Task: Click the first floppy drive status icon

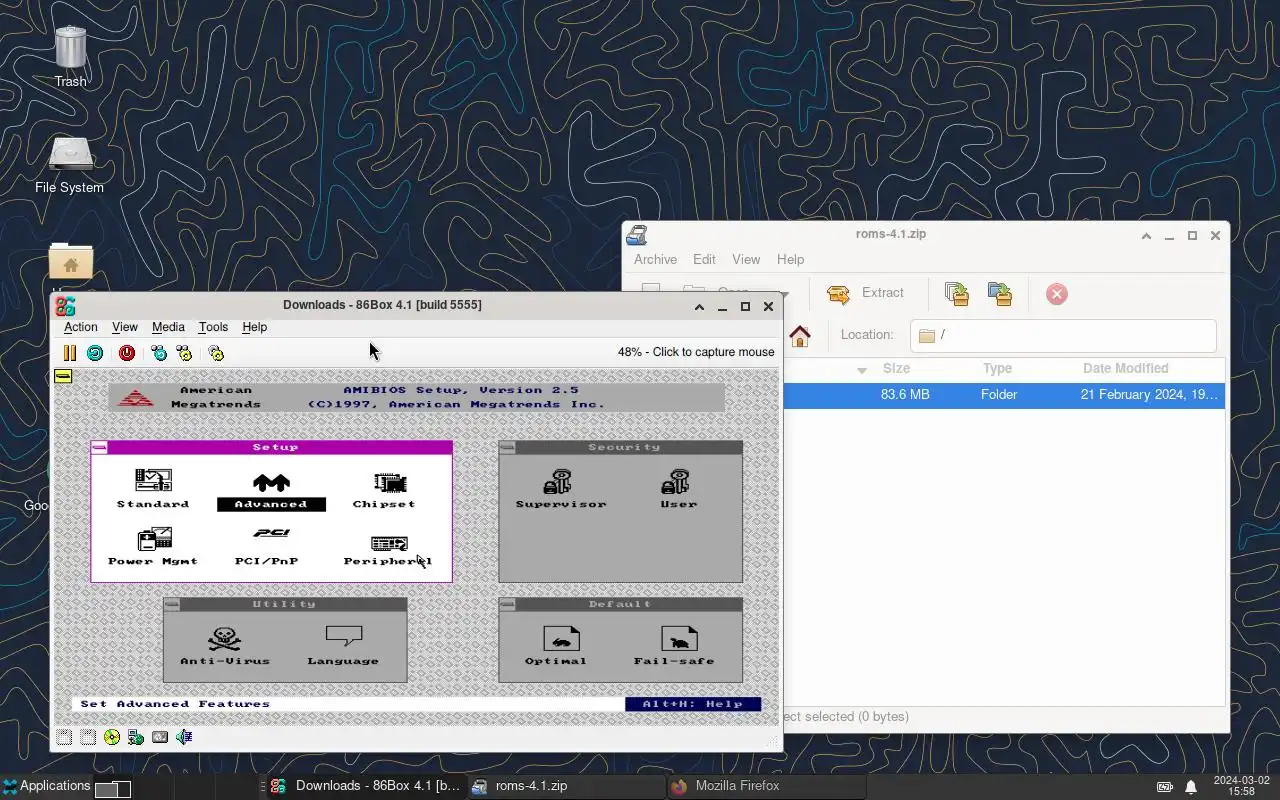Action: tap(64, 737)
